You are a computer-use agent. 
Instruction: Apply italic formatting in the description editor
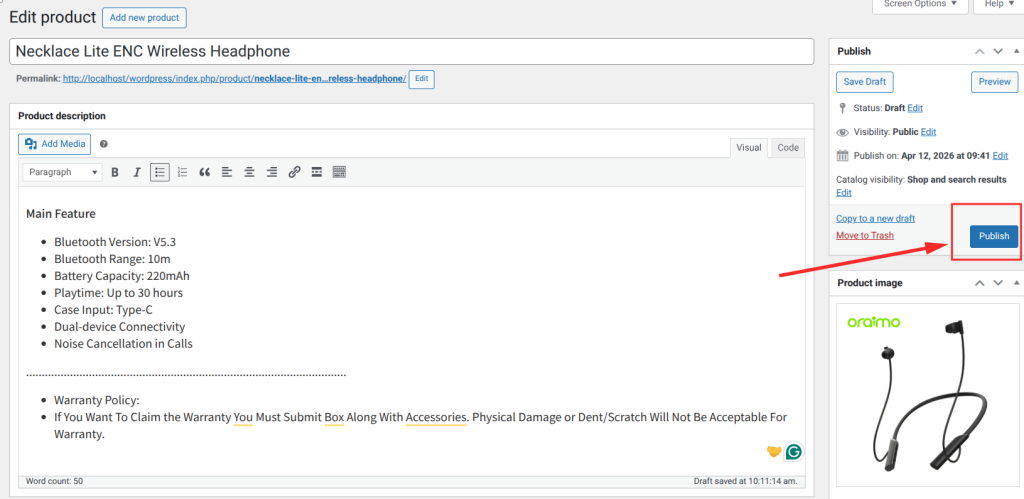pyautogui.click(x=137, y=172)
